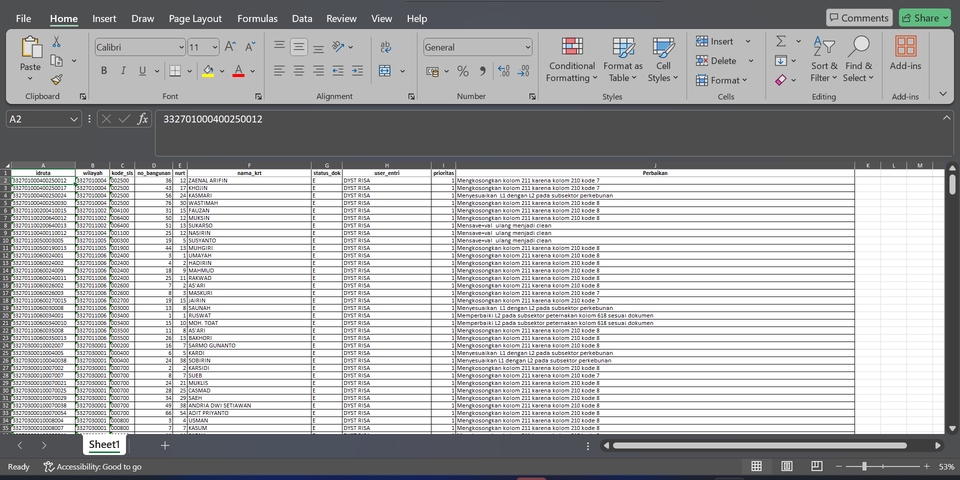
Task: Center text horizontally
Action: 299,71
